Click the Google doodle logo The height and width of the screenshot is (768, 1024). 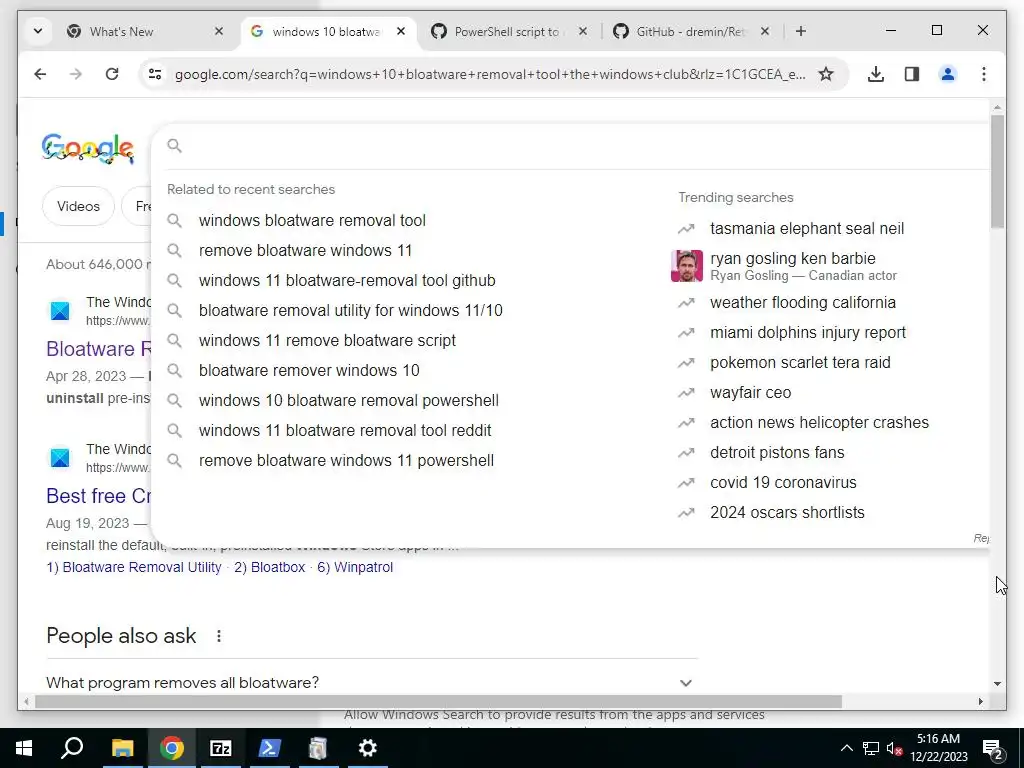88,148
